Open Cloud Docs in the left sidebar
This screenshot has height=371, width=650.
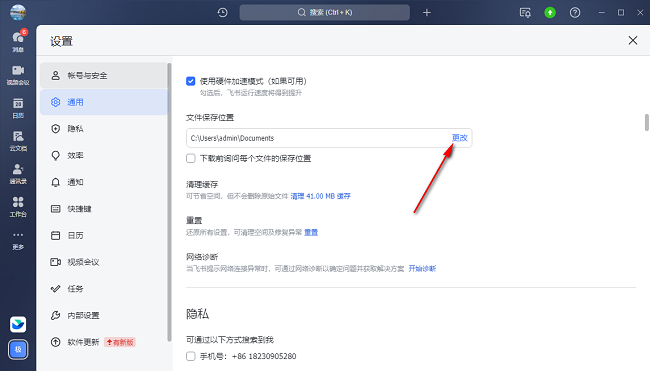[18, 141]
